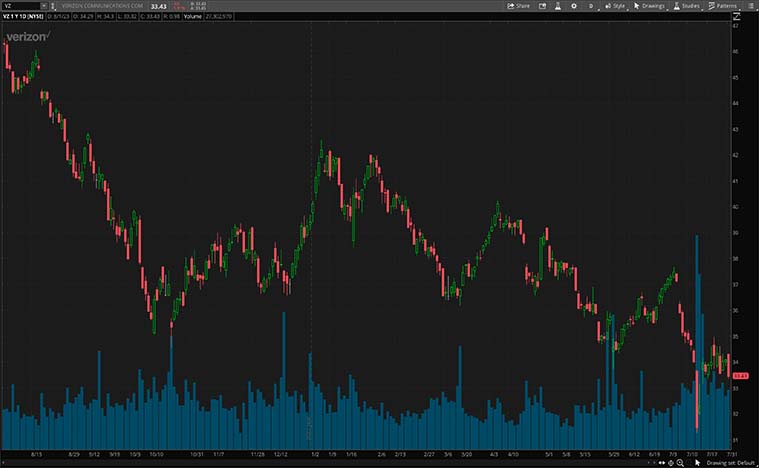The width and height of the screenshot is (759, 468).
Task: Open the D timeframe aggregation dropdown
Action: [591, 6]
